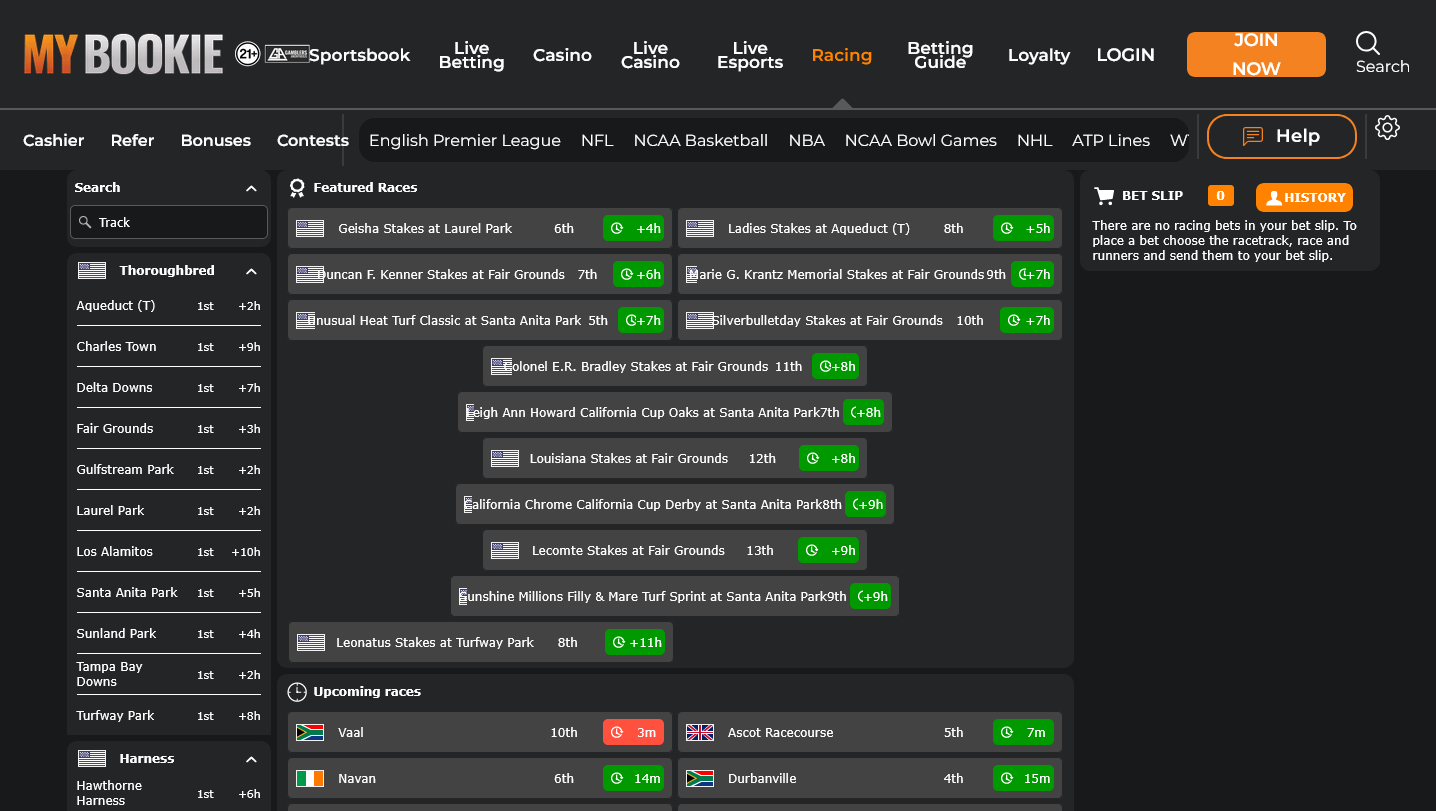Click the +4h timer on Geisha Stakes
The height and width of the screenshot is (811, 1436).
click(633, 229)
